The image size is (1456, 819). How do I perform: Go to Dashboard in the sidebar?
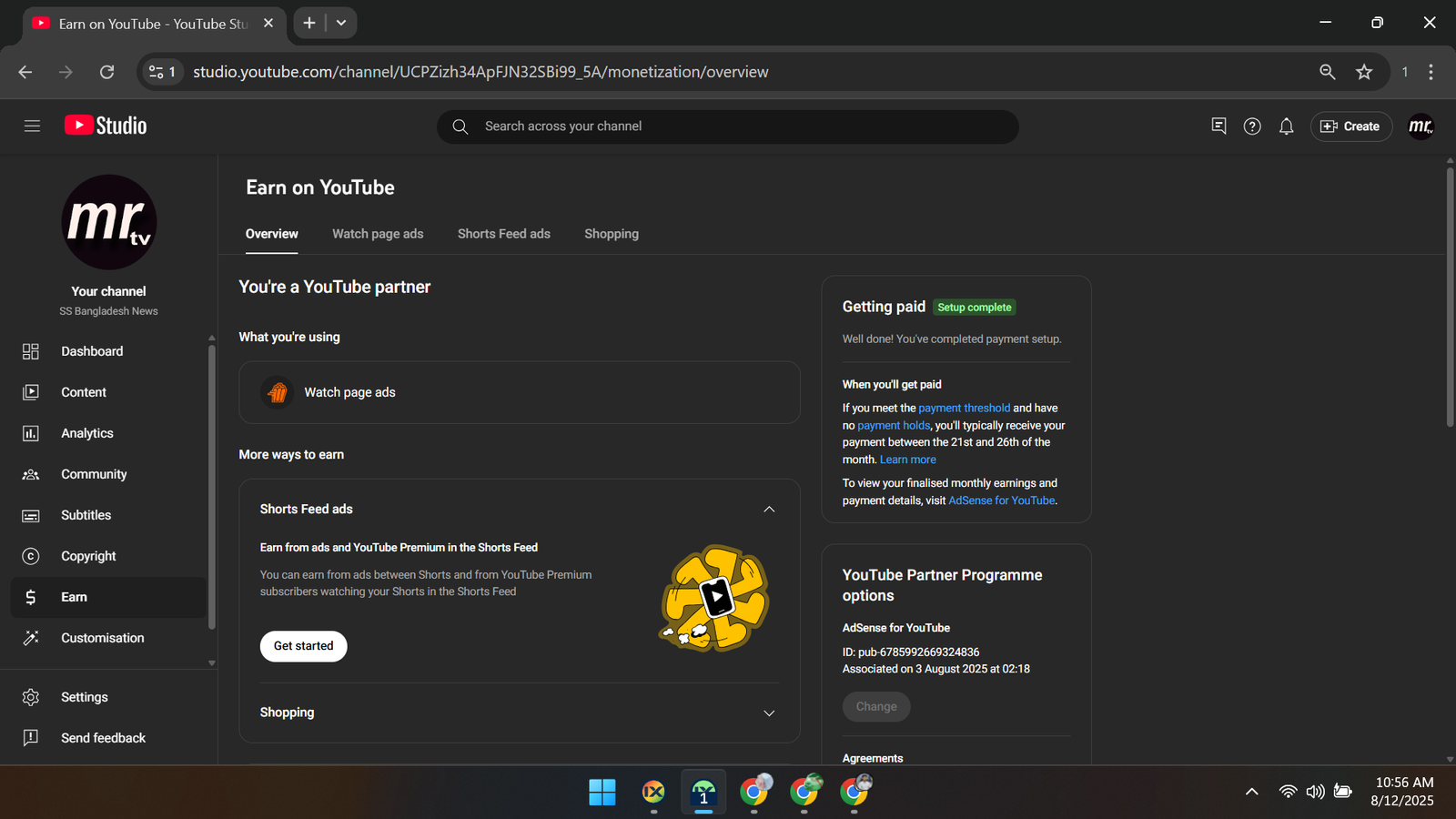click(109, 351)
